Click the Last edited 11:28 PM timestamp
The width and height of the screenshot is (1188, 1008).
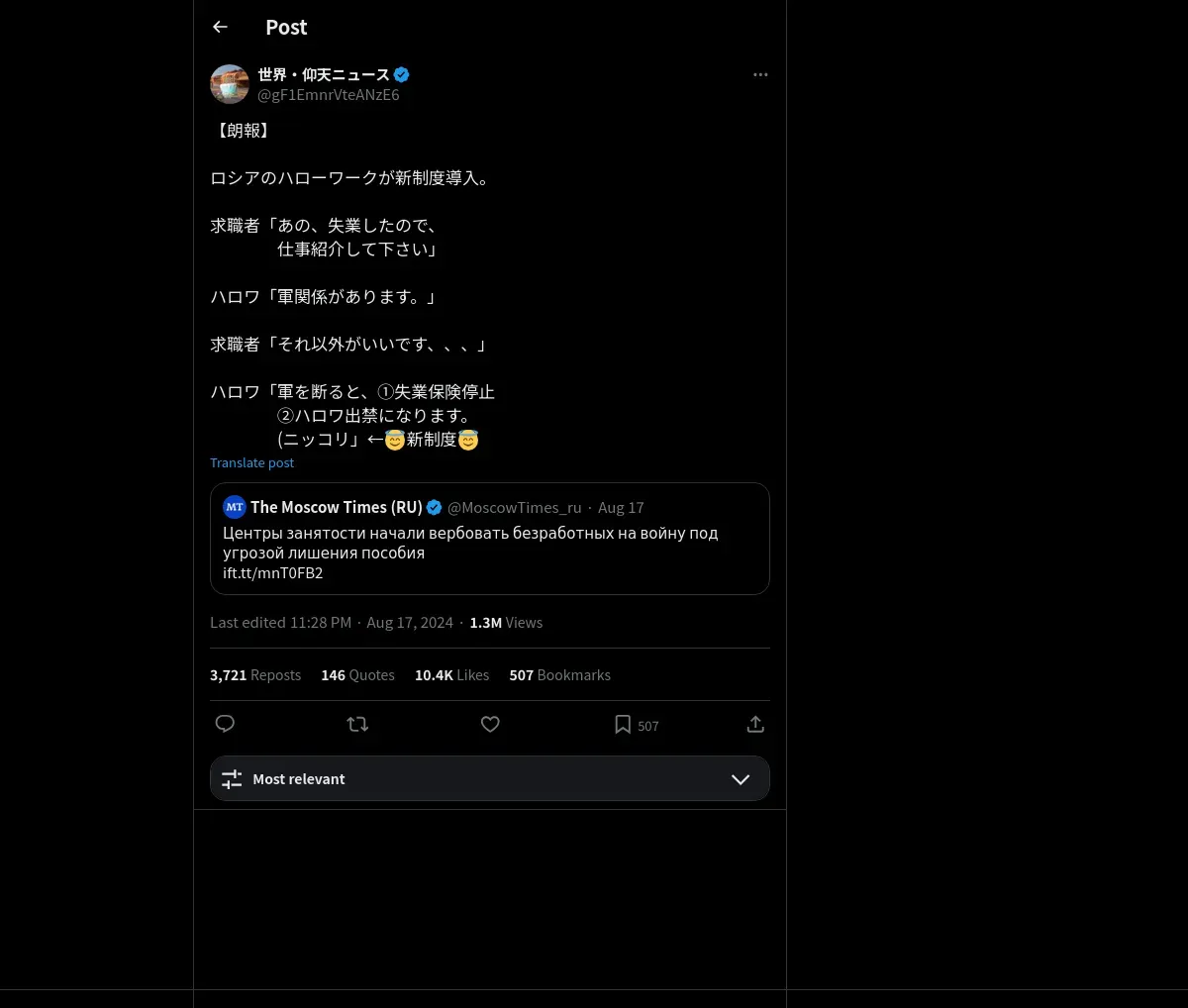(x=280, y=623)
